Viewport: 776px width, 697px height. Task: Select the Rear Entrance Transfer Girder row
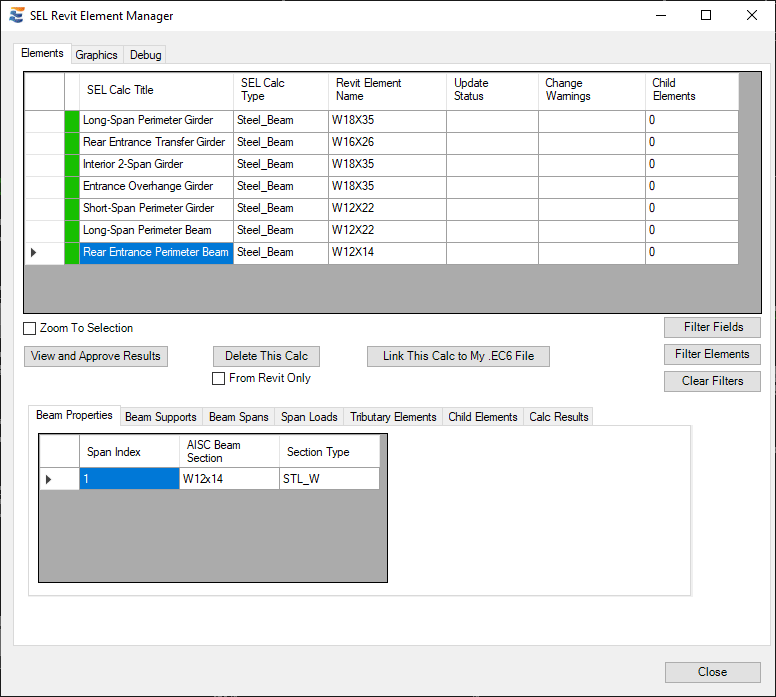tap(154, 143)
